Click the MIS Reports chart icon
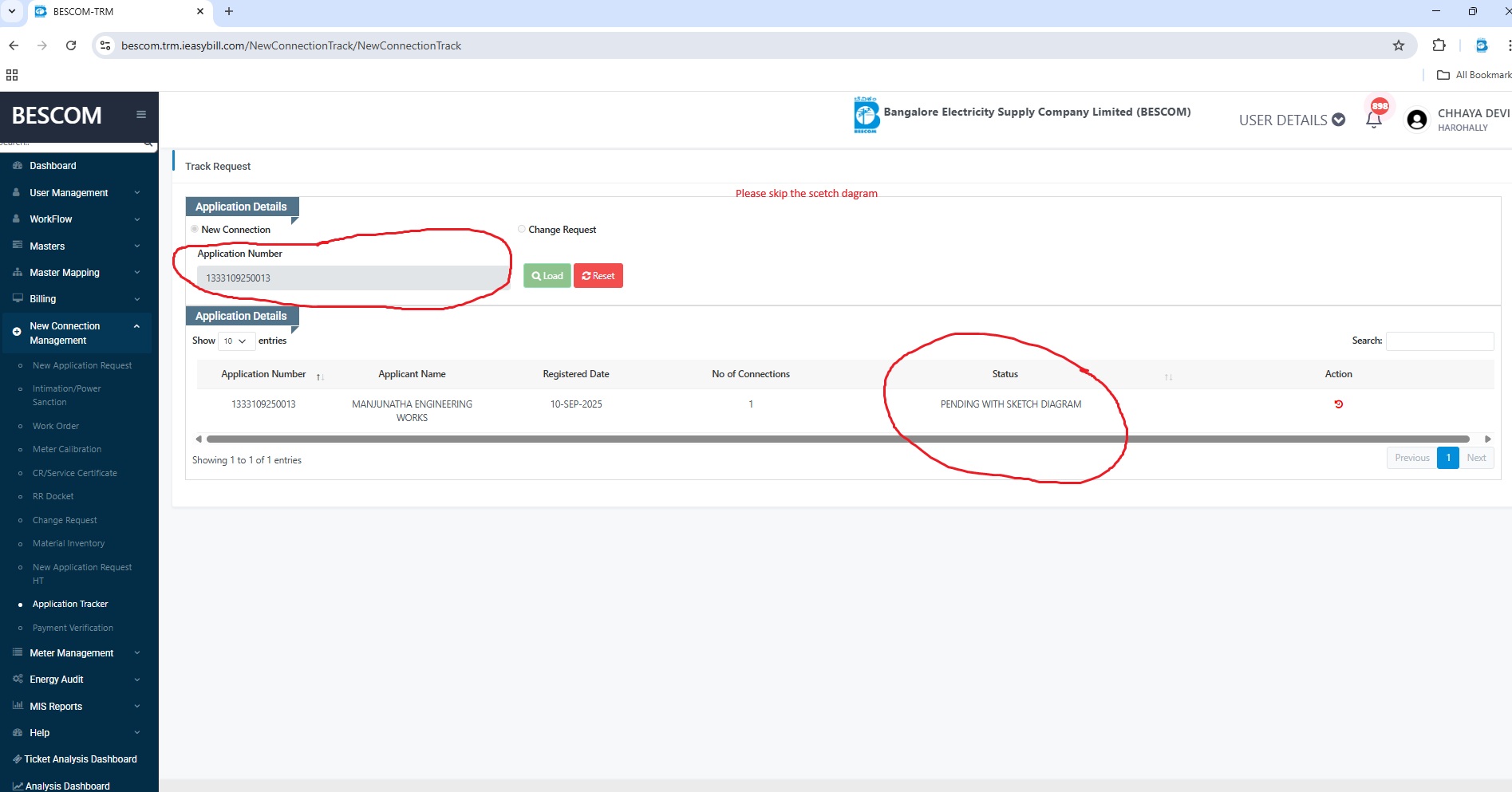This screenshot has width=1512, height=792. point(17,707)
